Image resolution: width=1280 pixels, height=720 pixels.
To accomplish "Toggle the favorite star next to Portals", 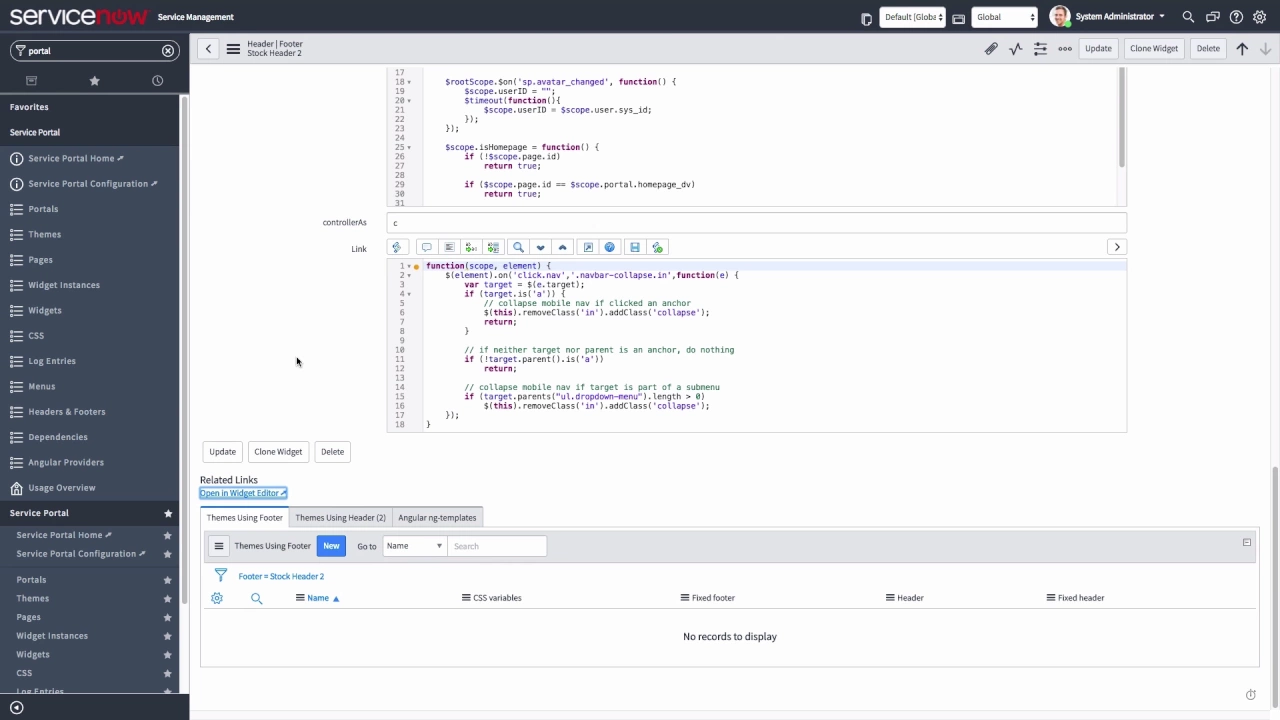I will 167,579.
